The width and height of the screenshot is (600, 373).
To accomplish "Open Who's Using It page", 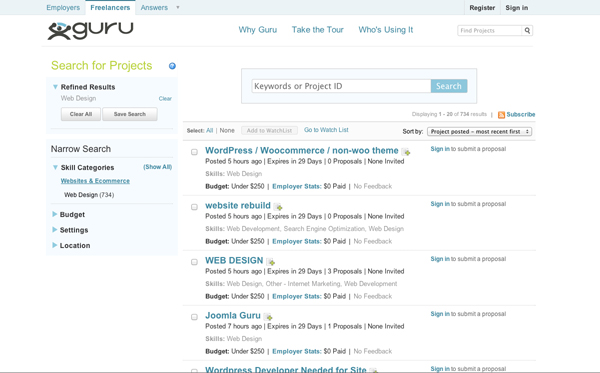I will pos(386,30).
